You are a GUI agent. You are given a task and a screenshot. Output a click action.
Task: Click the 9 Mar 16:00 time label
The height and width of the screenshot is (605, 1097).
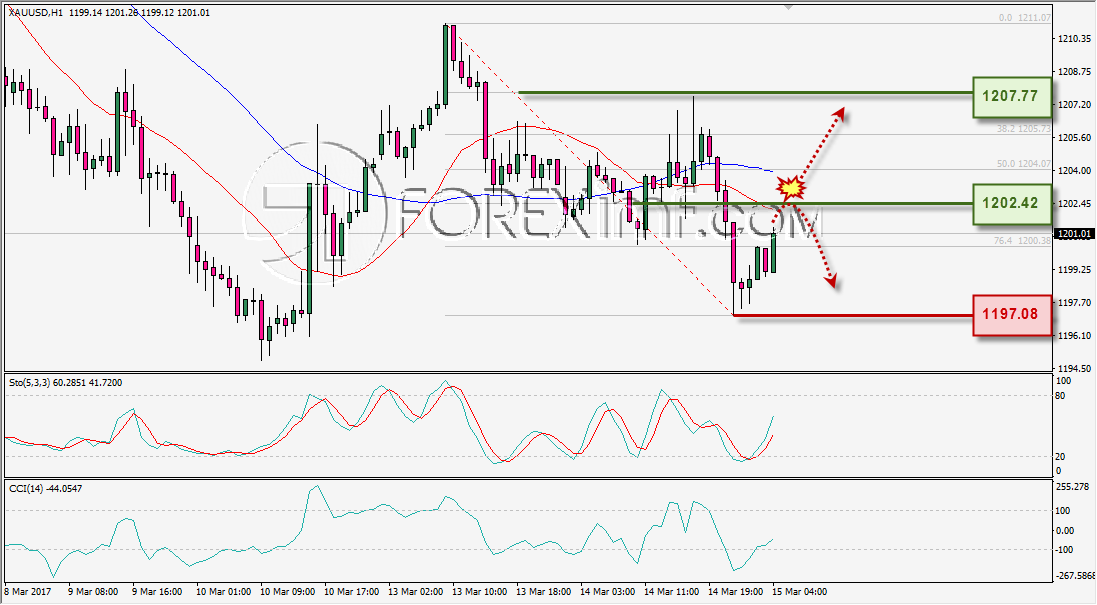point(157,592)
